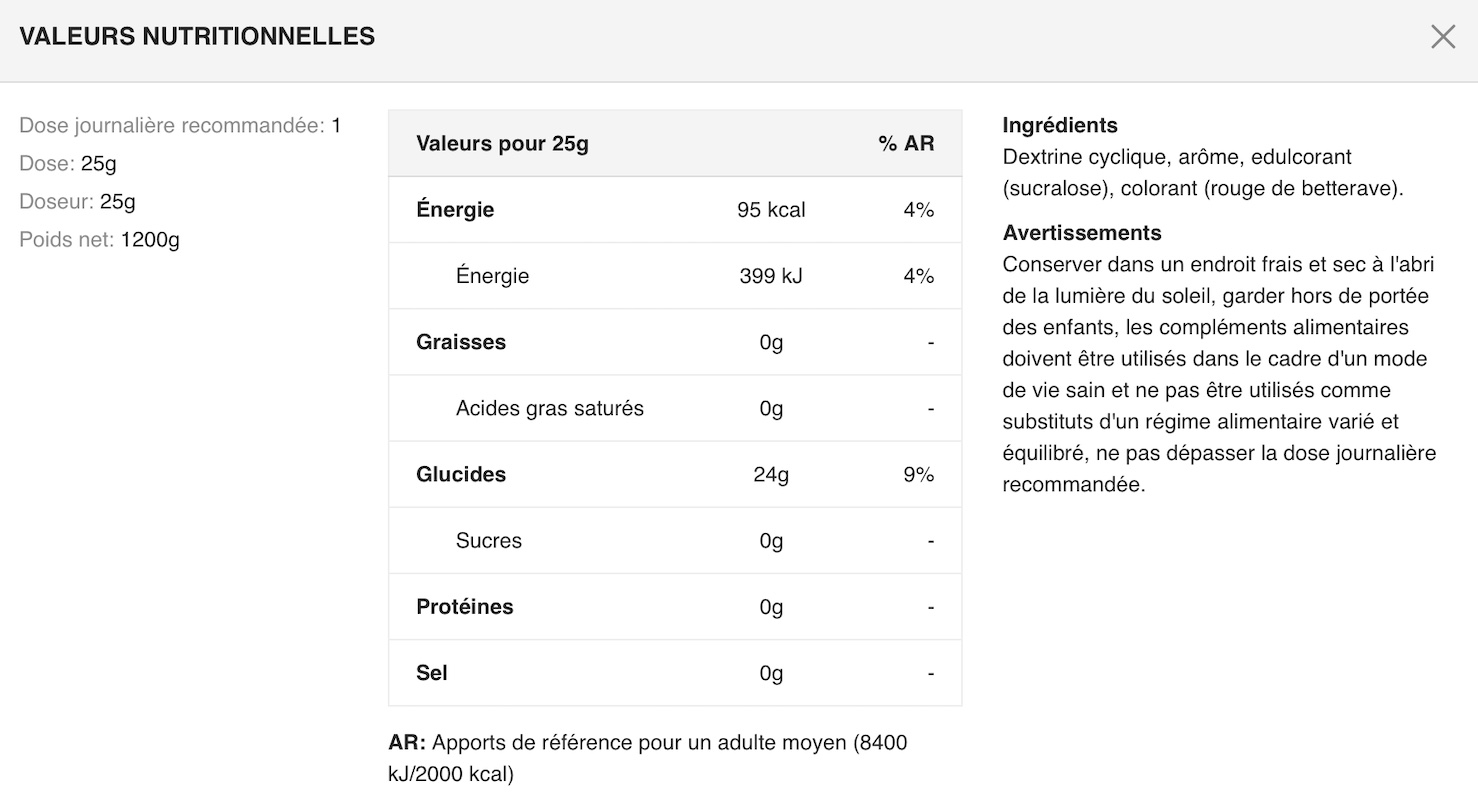
Task: Click the % AR column header
Action: (x=906, y=144)
